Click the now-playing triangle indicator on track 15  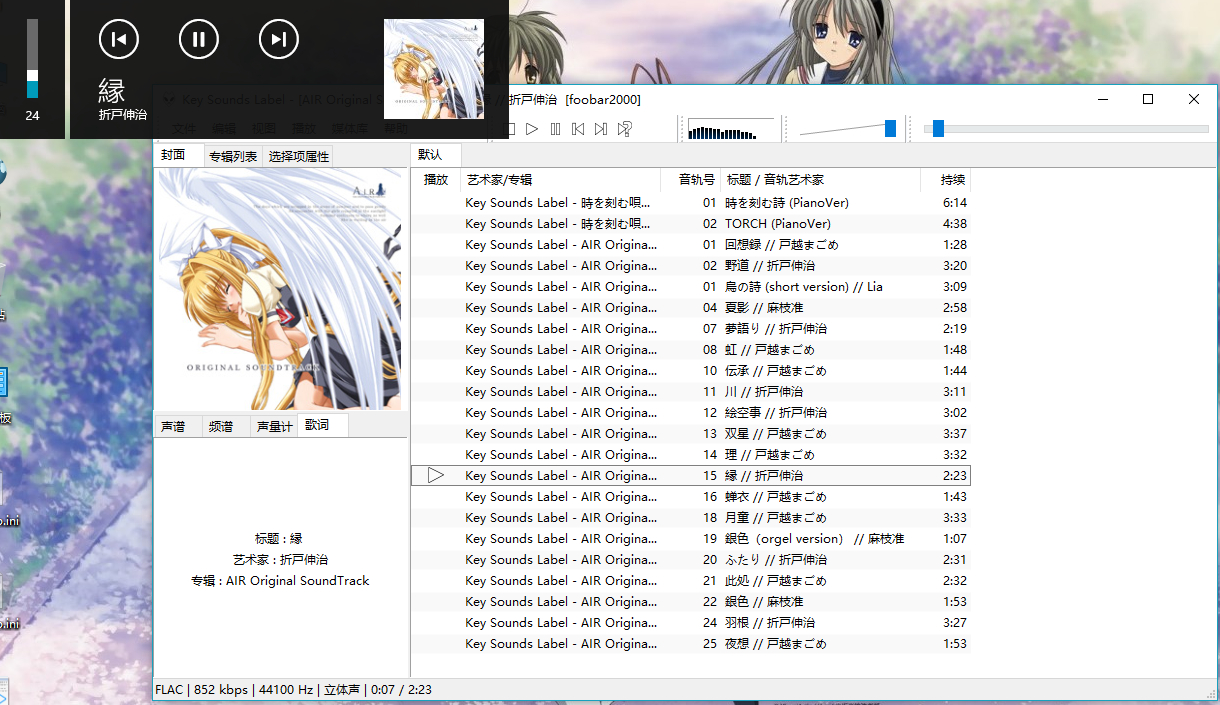436,476
